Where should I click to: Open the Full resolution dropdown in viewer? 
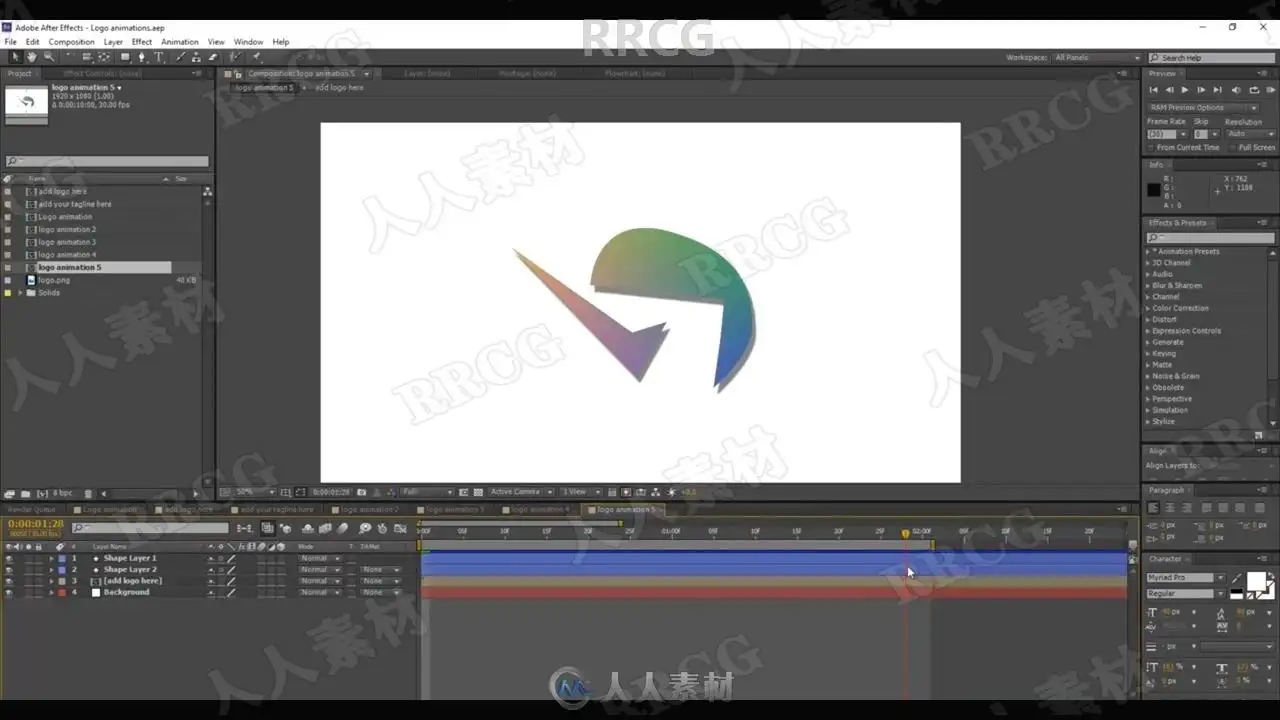click(x=427, y=492)
